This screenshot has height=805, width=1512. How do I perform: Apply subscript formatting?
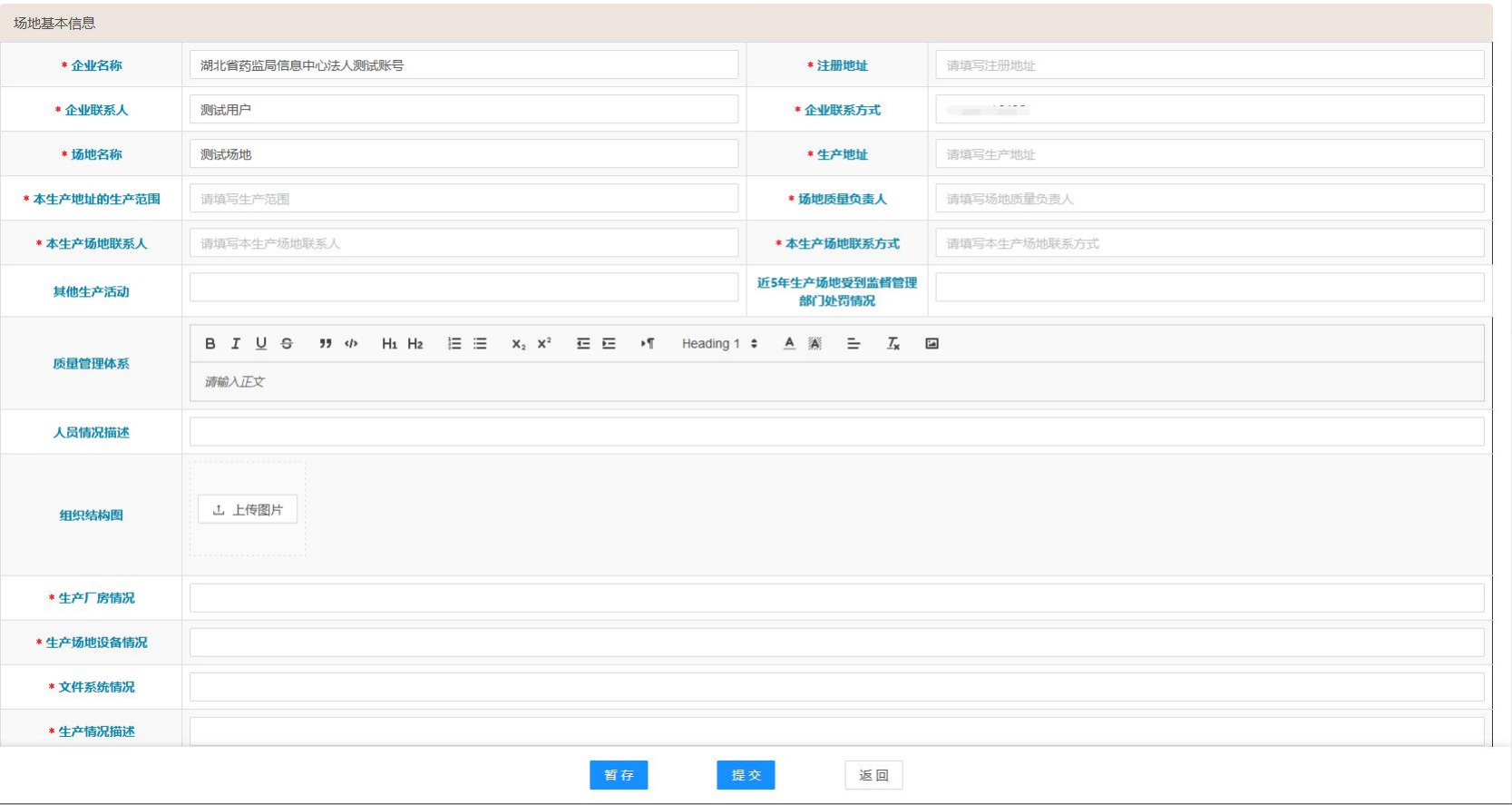(518, 343)
